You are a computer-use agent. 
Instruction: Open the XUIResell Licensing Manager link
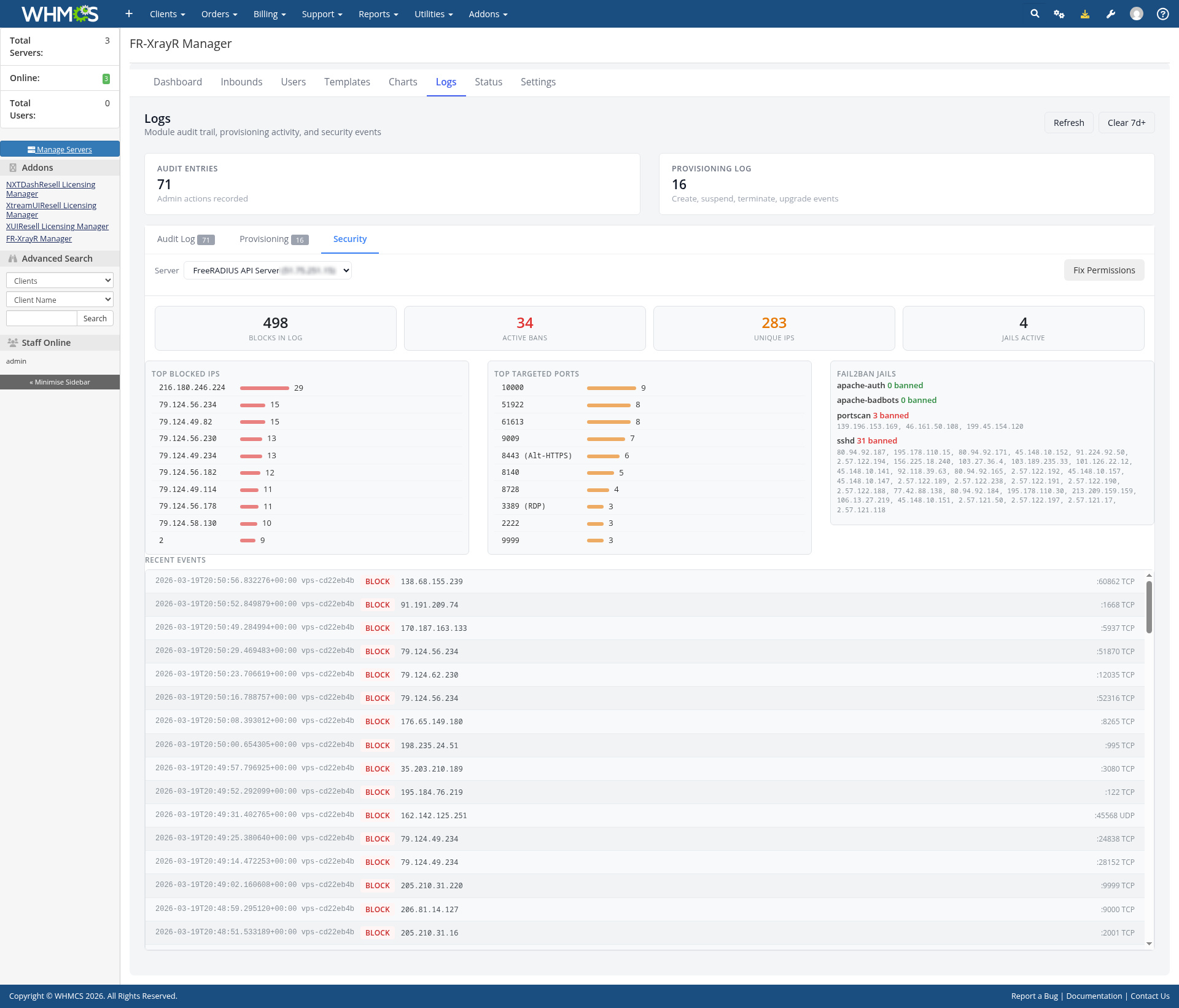[57, 226]
